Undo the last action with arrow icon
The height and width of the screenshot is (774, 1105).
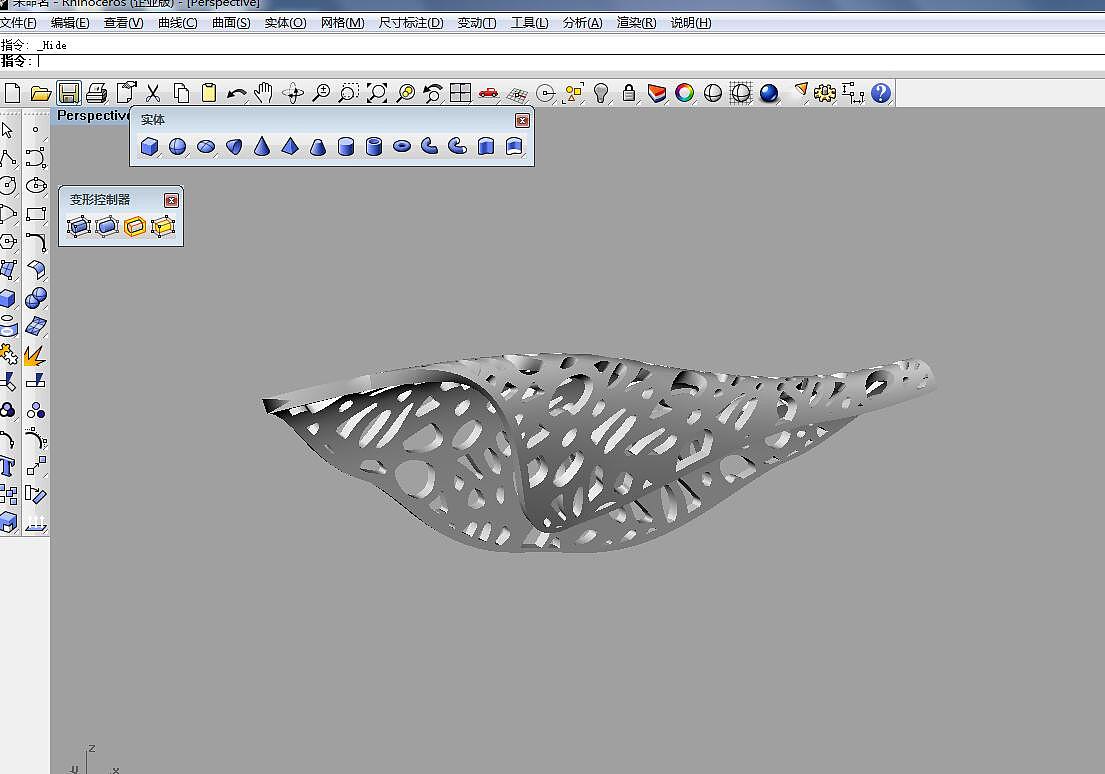point(237,93)
